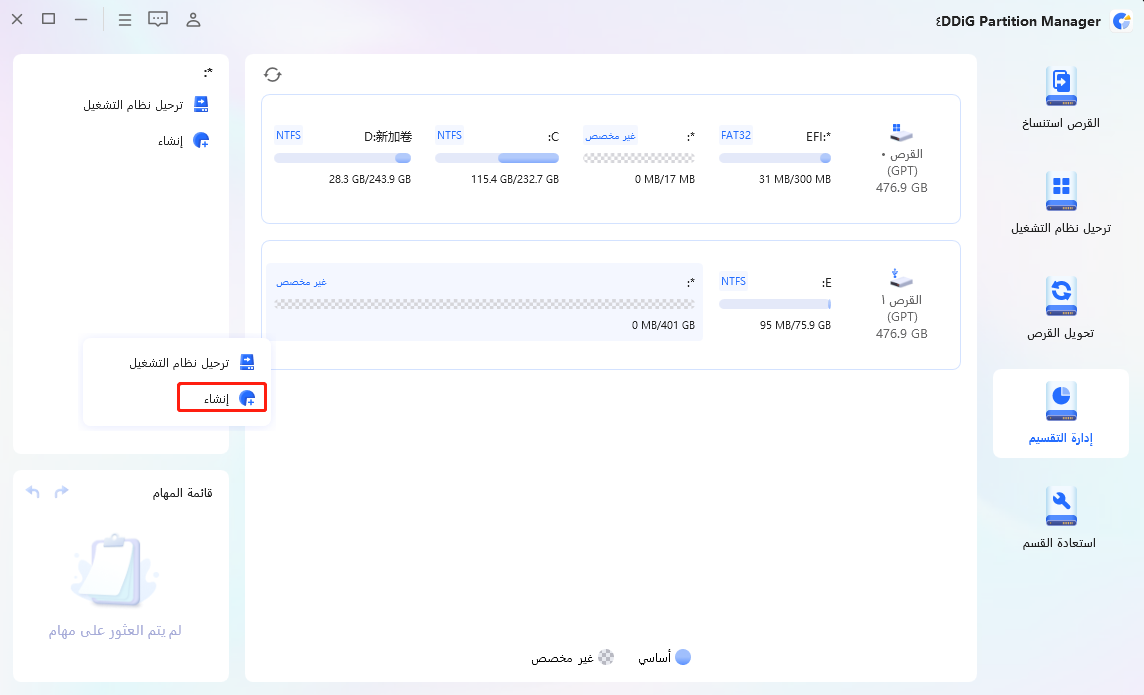Viewport: 1144px width, 695px height.
Task: Select the EFI FAT32 partition block
Action: point(775,157)
